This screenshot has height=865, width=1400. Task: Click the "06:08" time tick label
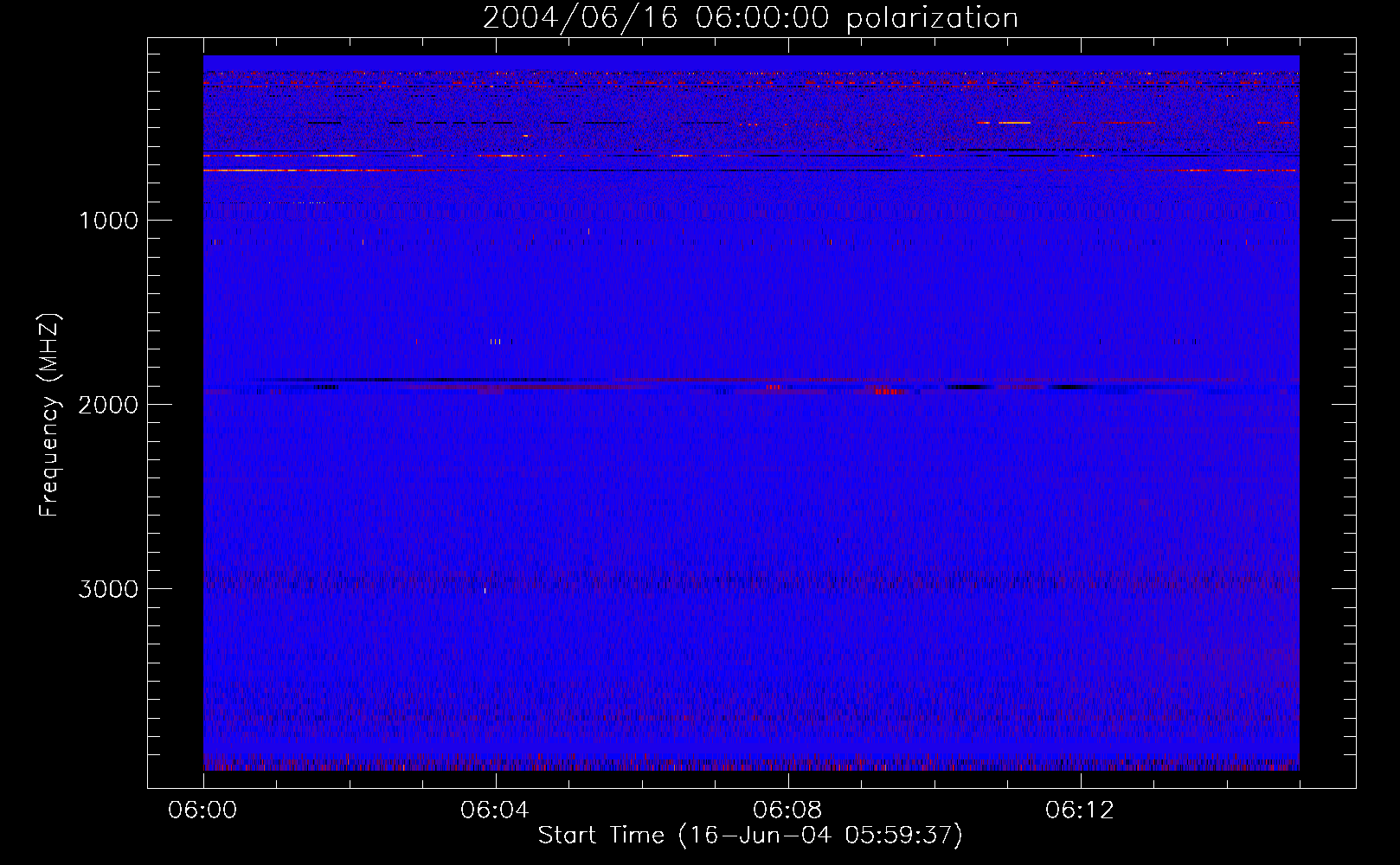(787, 811)
